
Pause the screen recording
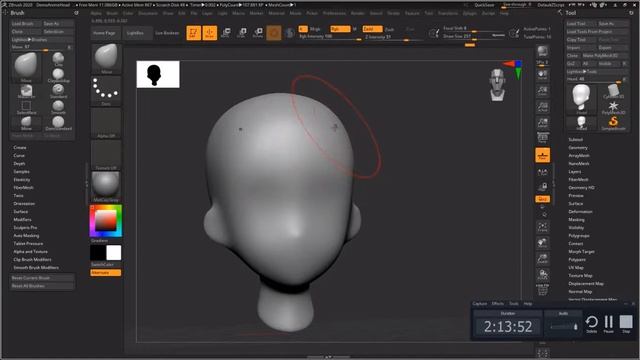pos(609,323)
